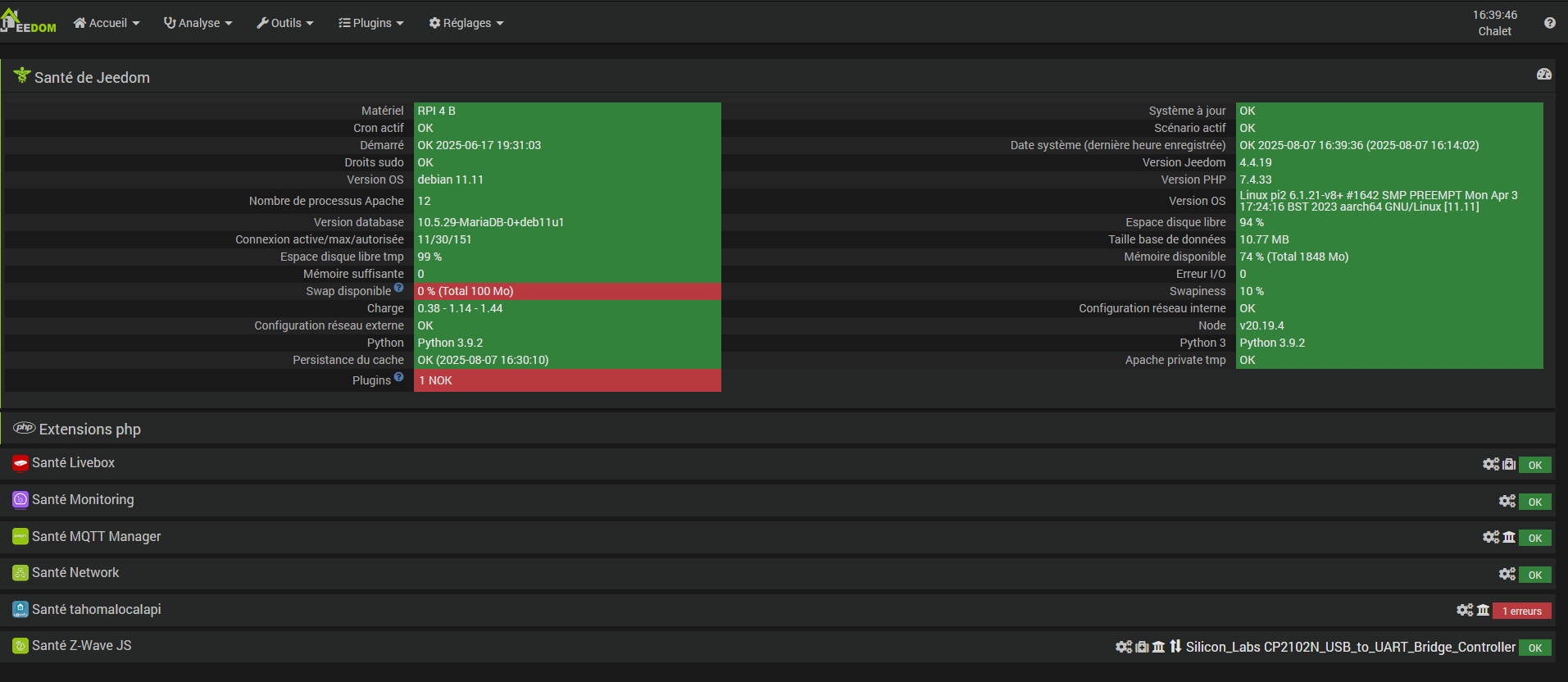
Task: Open the Accueil menu
Action: coord(107,23)
